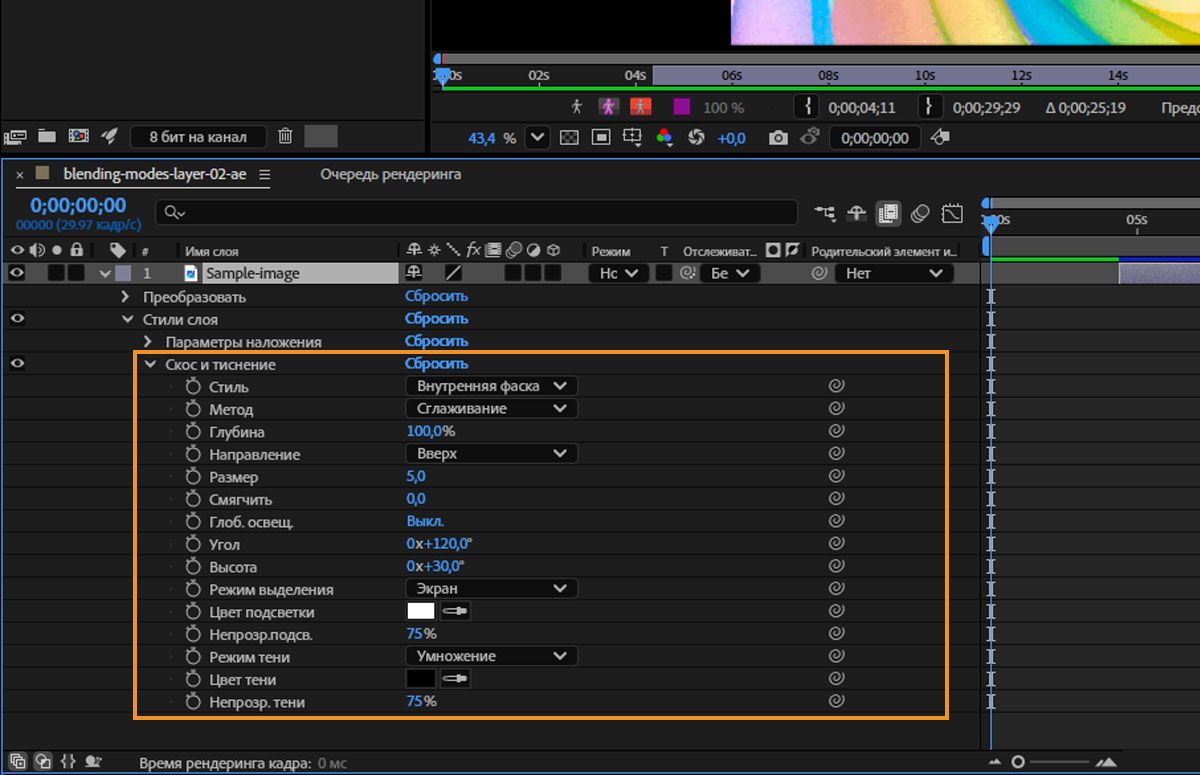
Task: Take a snapshot with the camera icon
Action: pos(778,138)
